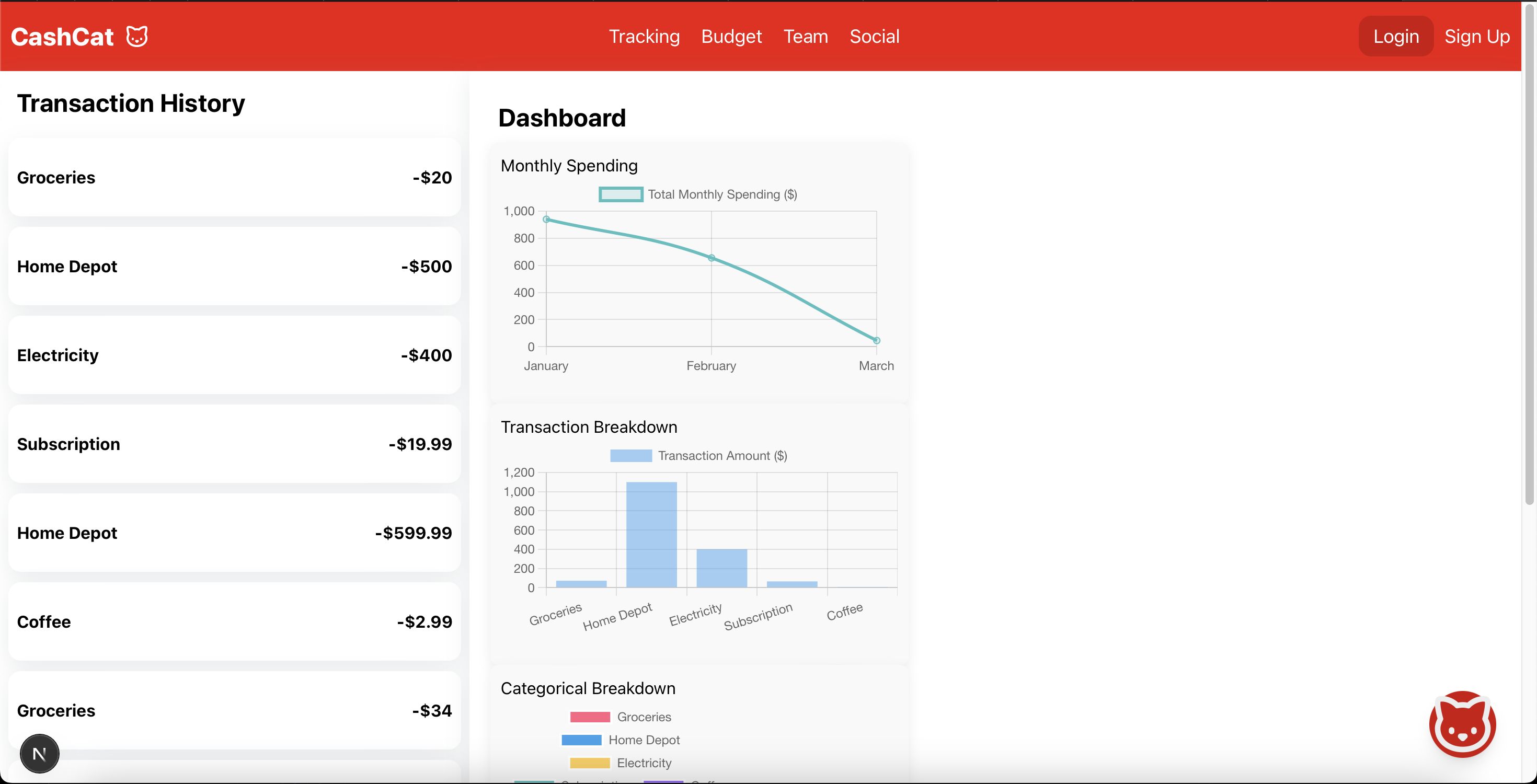Click the Home Depot blue legend swatch

(x=581, y=741)
